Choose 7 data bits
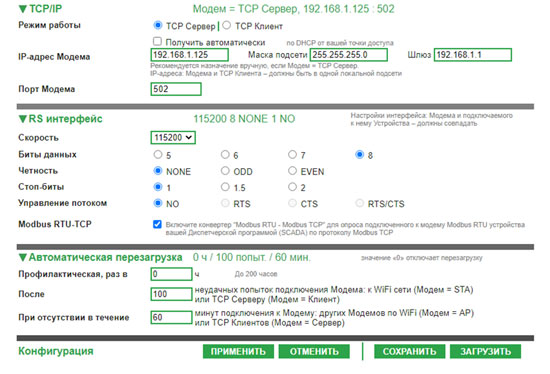This screenshot has width=550, height=374. [x=292, y=154]
